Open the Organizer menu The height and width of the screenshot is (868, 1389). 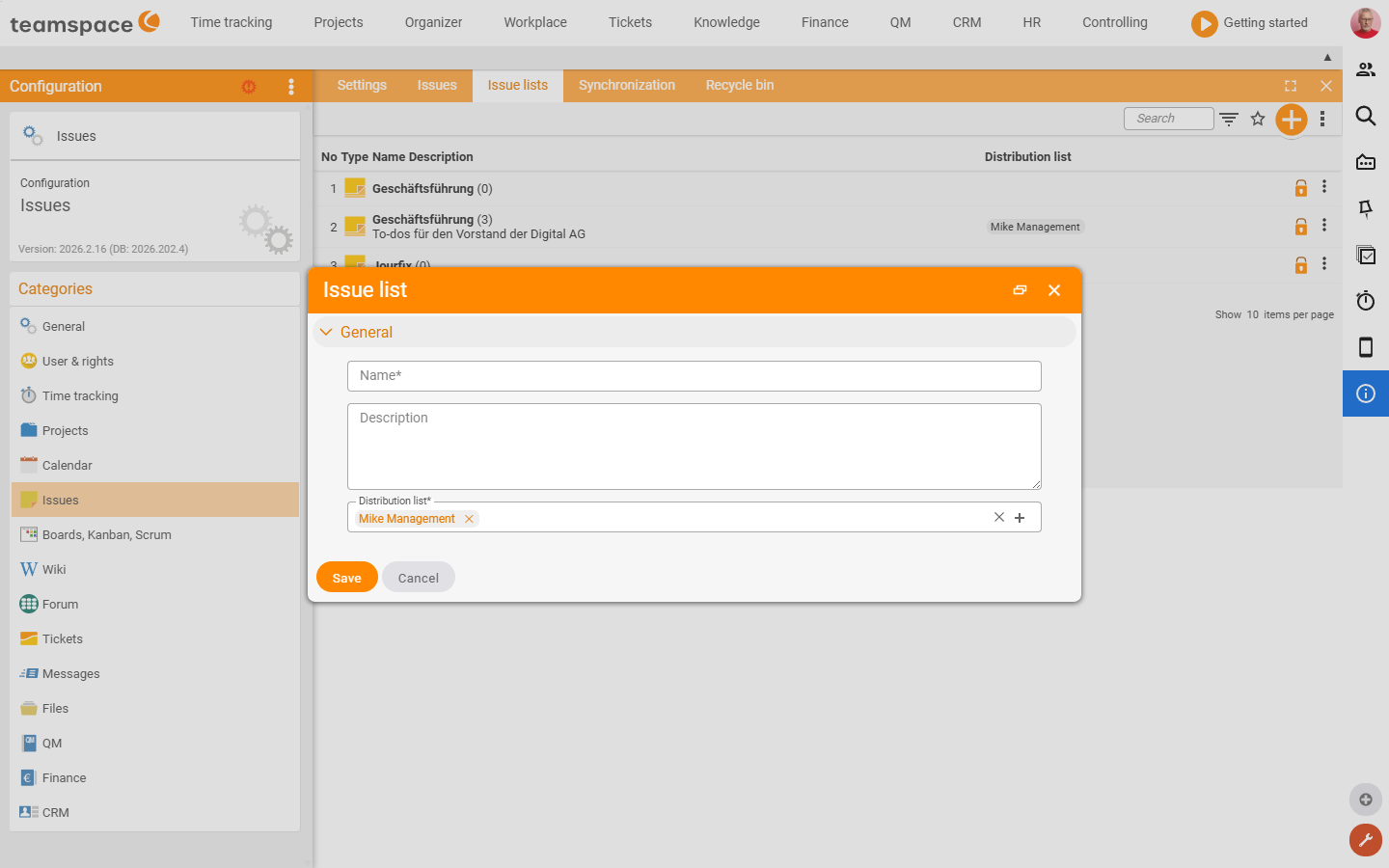click(433, 22)
